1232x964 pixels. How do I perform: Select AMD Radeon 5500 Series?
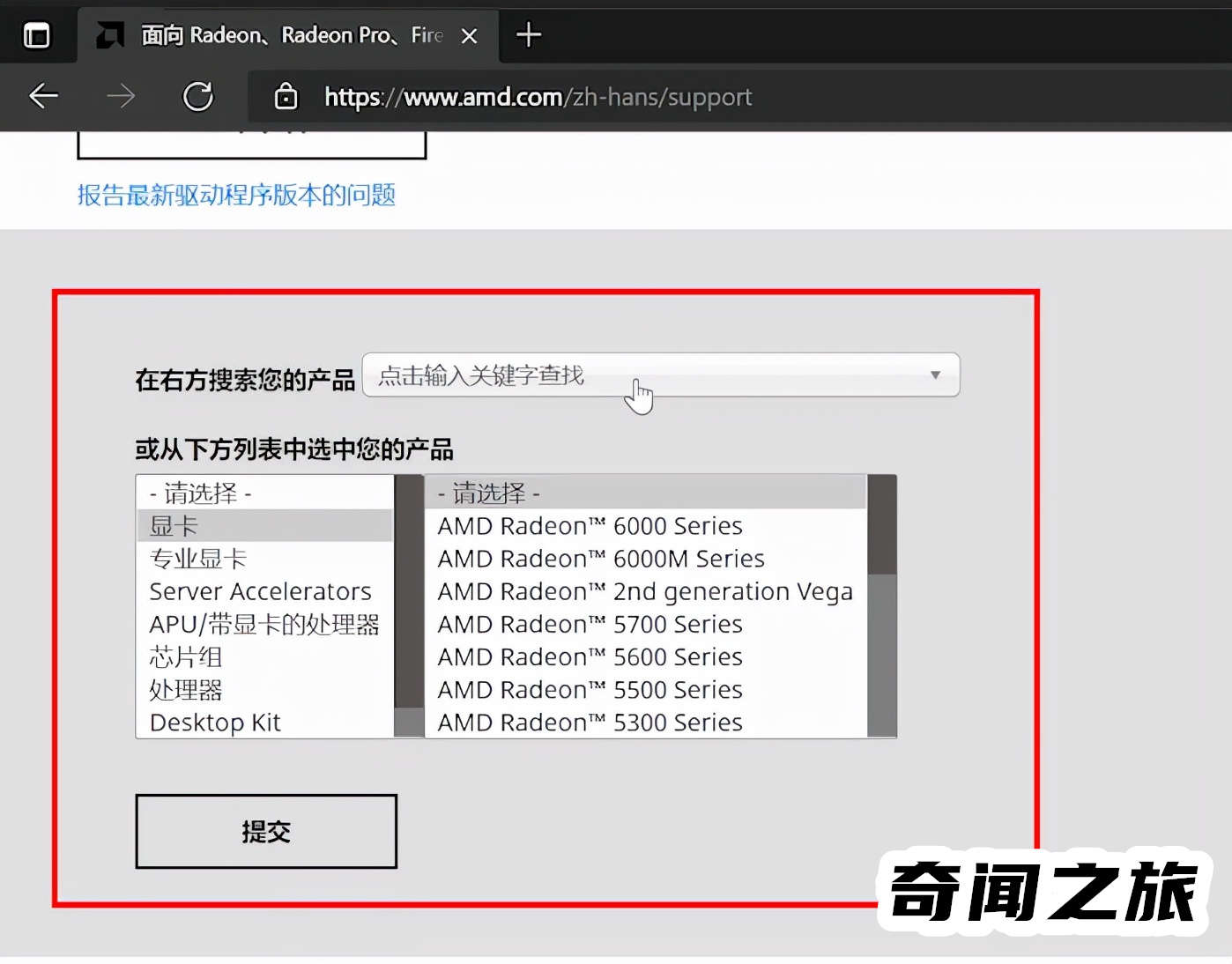pyautogui.click(x=646, y=690)
